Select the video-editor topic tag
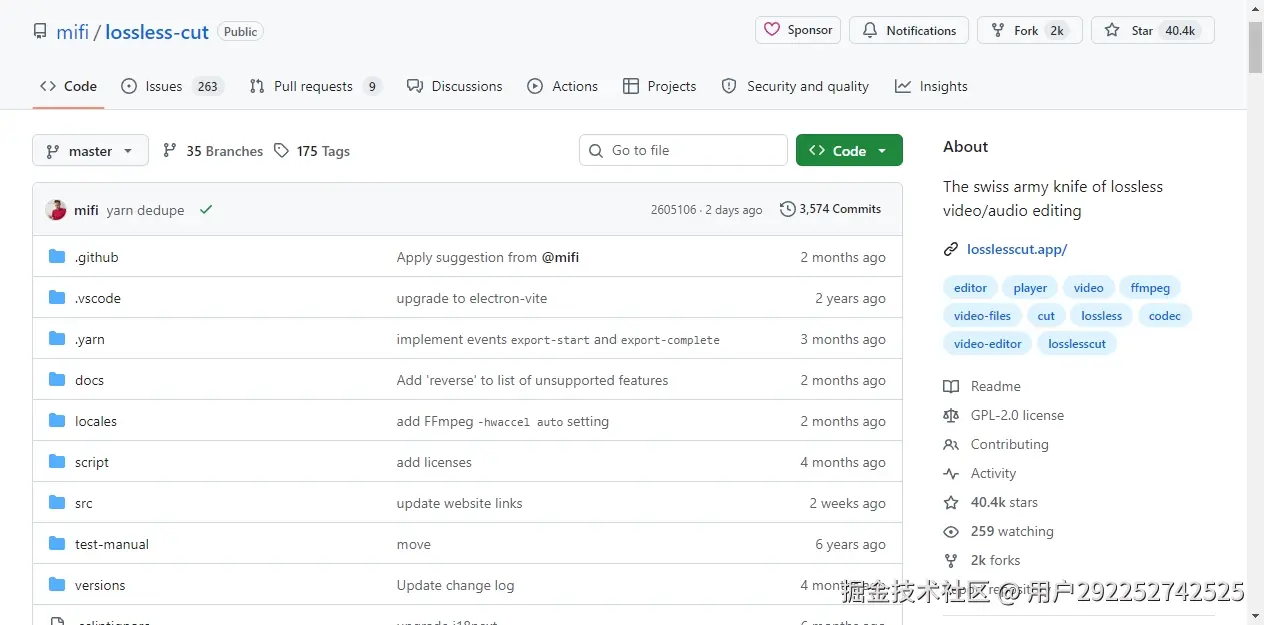1264x625 pixels. (x=988, y=344)
